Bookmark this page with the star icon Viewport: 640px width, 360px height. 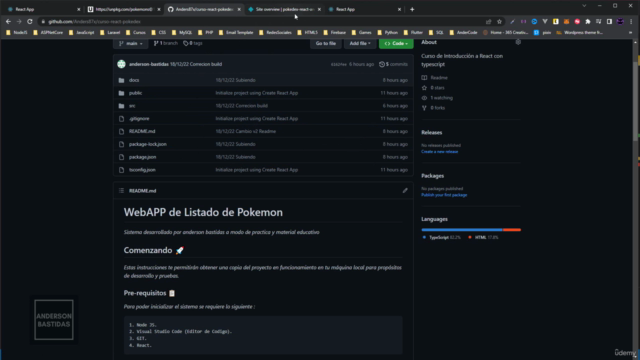coord(499,22)
